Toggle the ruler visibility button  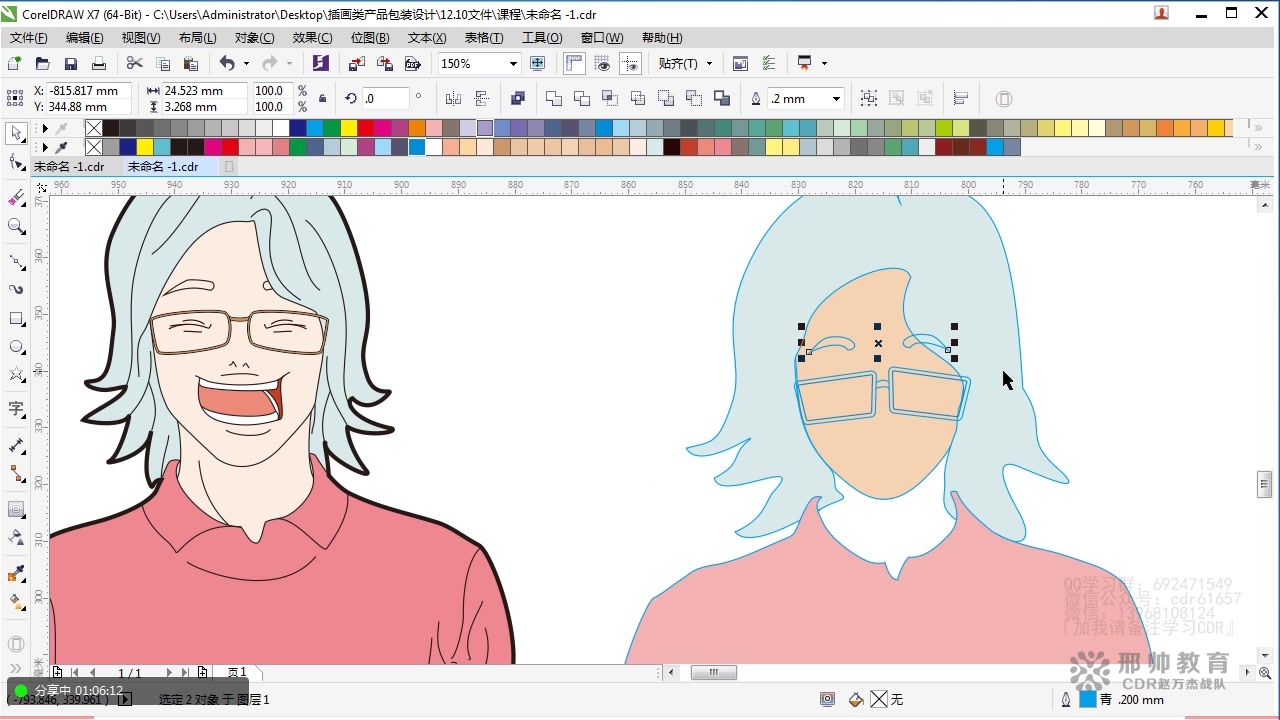[573, 63]
